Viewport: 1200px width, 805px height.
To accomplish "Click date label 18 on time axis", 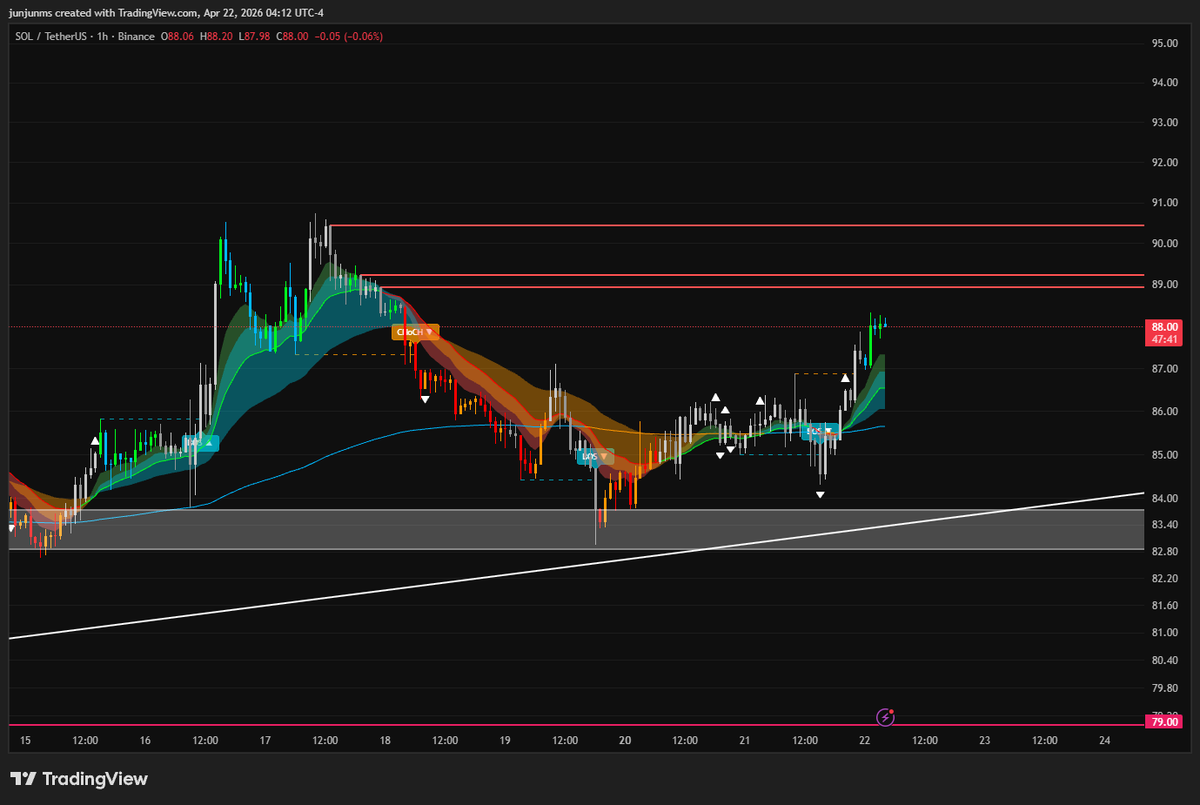I will coord(385,741).
